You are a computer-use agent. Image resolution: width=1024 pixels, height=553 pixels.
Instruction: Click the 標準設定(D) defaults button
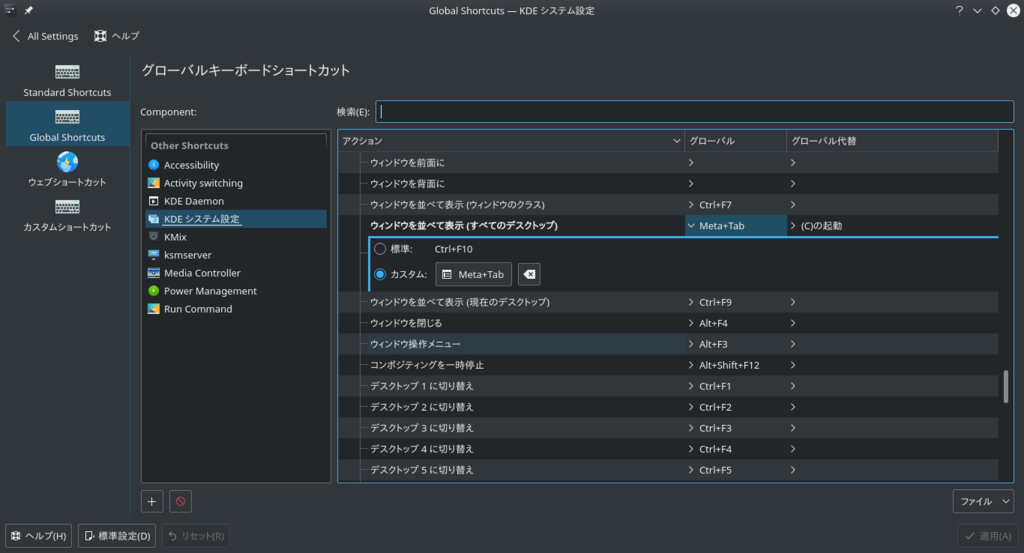point(117,536)
